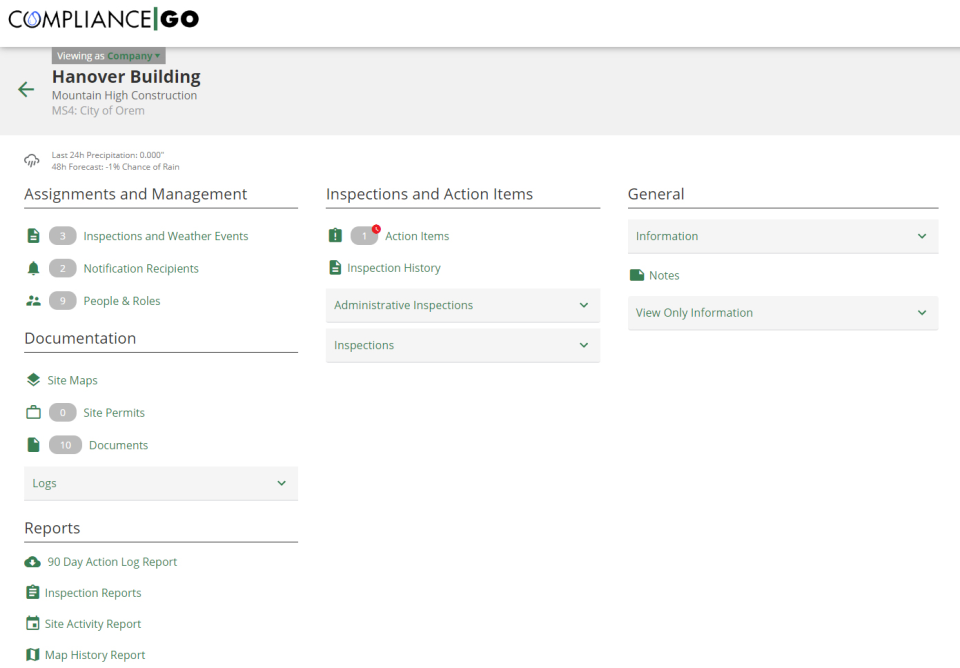Click the Notes page icon under General
The height and width of the screenshot is (668, 960).
[x=641, y=275]
